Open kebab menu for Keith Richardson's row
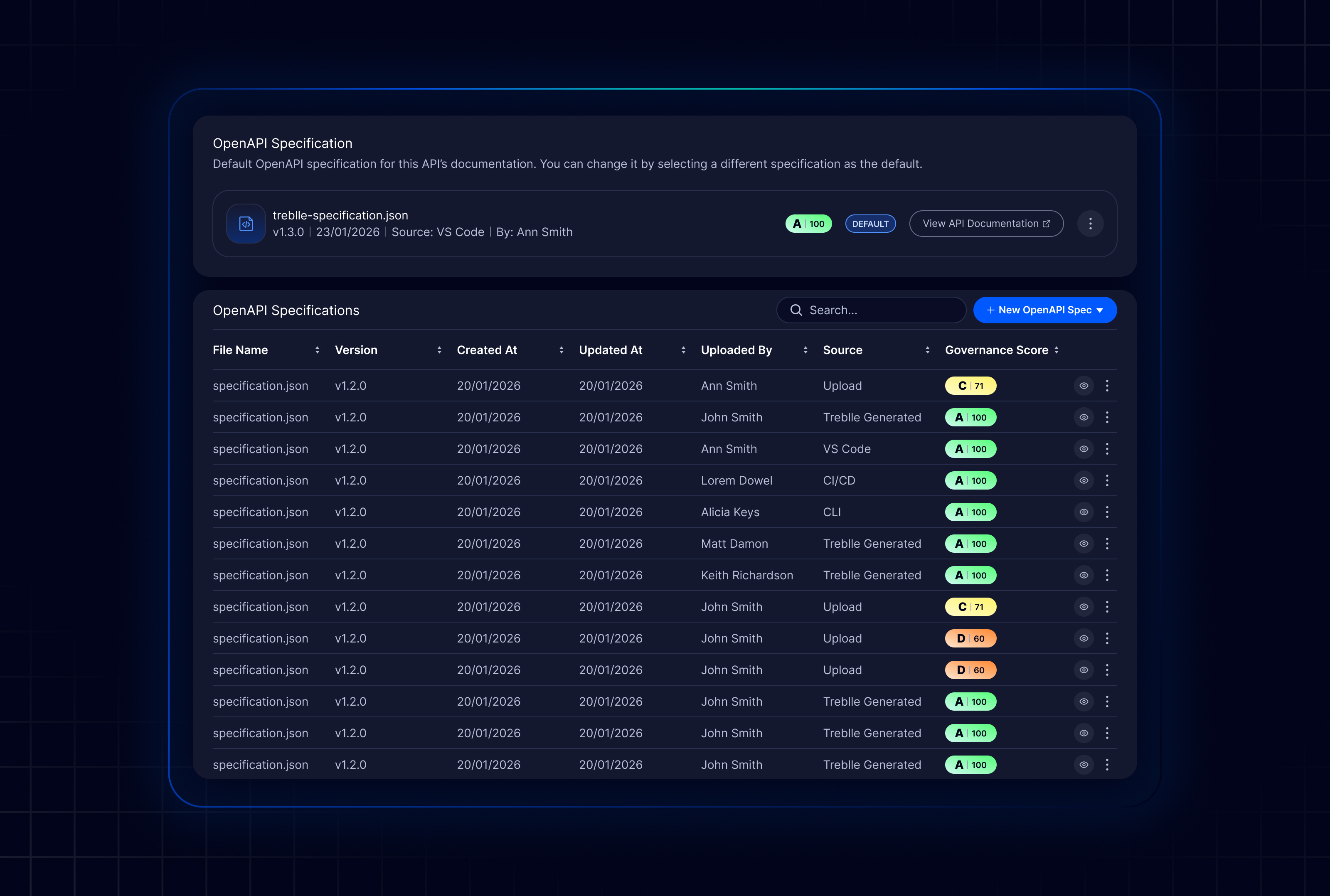This screenshot has height=896, width=1330. click(1107, 576)
